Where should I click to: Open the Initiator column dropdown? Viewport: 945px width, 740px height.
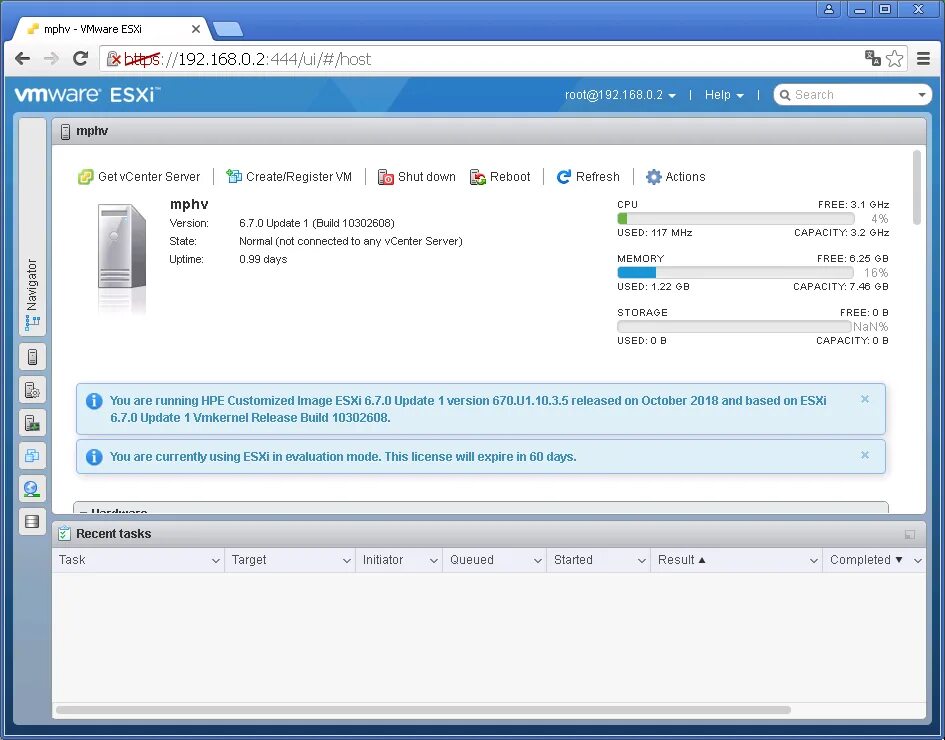433,560
